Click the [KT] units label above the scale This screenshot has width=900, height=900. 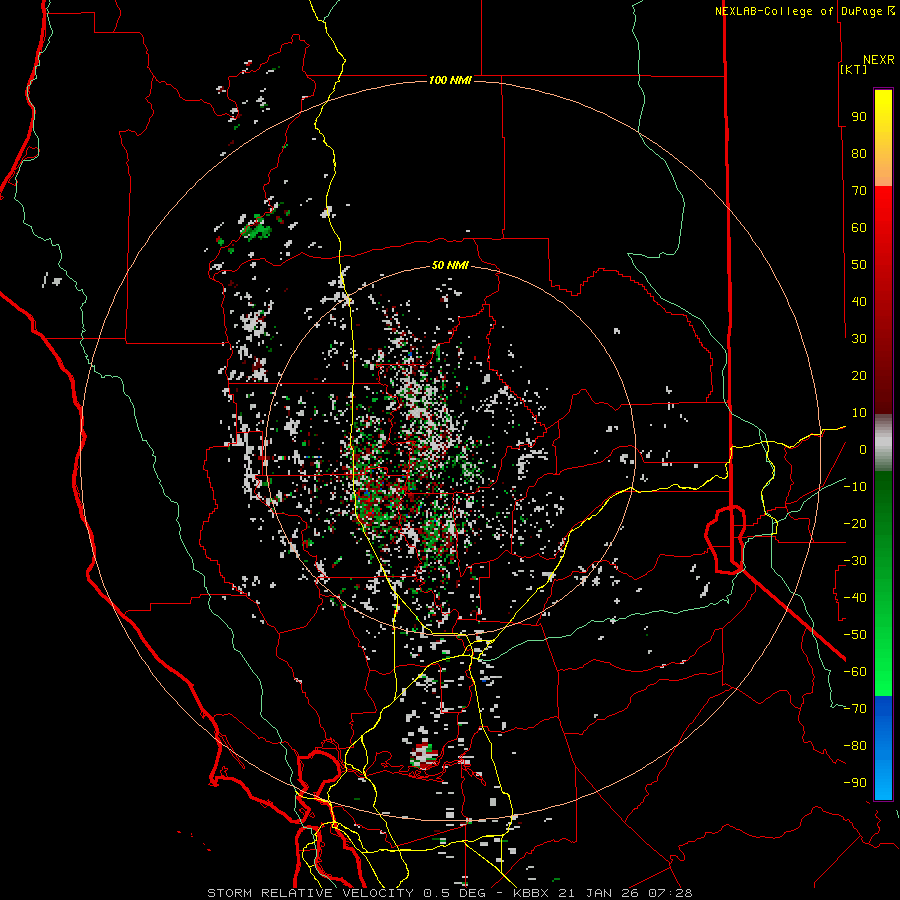pos(854,69)
